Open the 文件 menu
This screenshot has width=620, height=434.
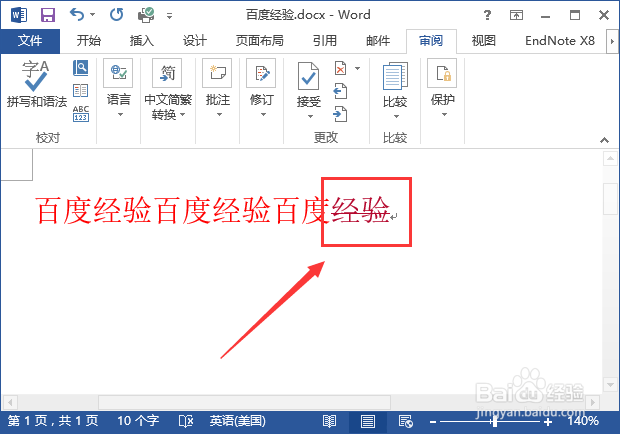30,41
